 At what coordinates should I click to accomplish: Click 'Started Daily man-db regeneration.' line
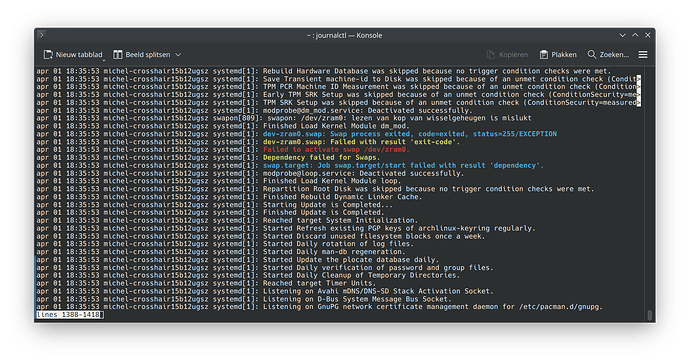pos(334,252)
